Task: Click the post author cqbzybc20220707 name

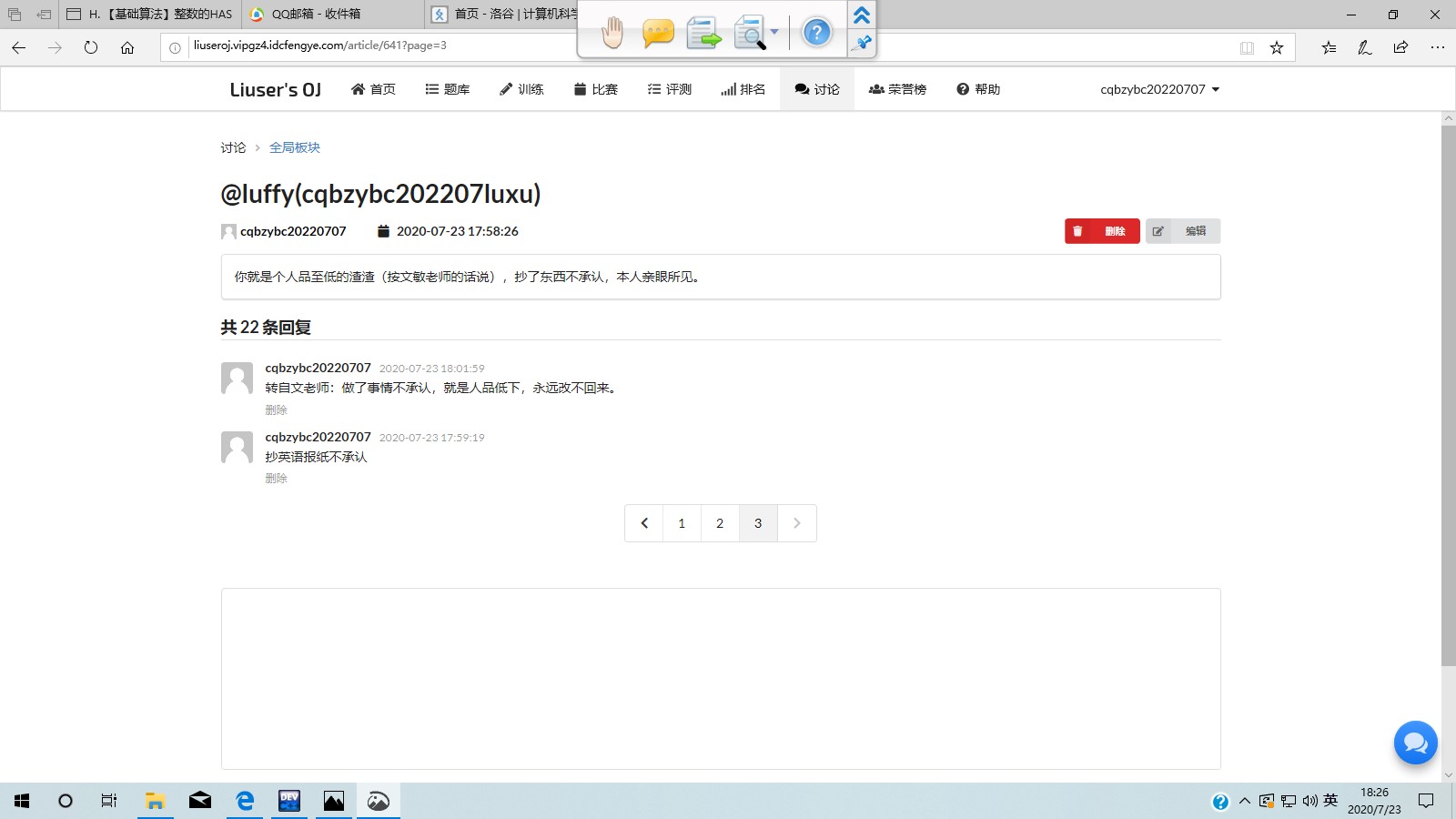Action: coord(293,231)
